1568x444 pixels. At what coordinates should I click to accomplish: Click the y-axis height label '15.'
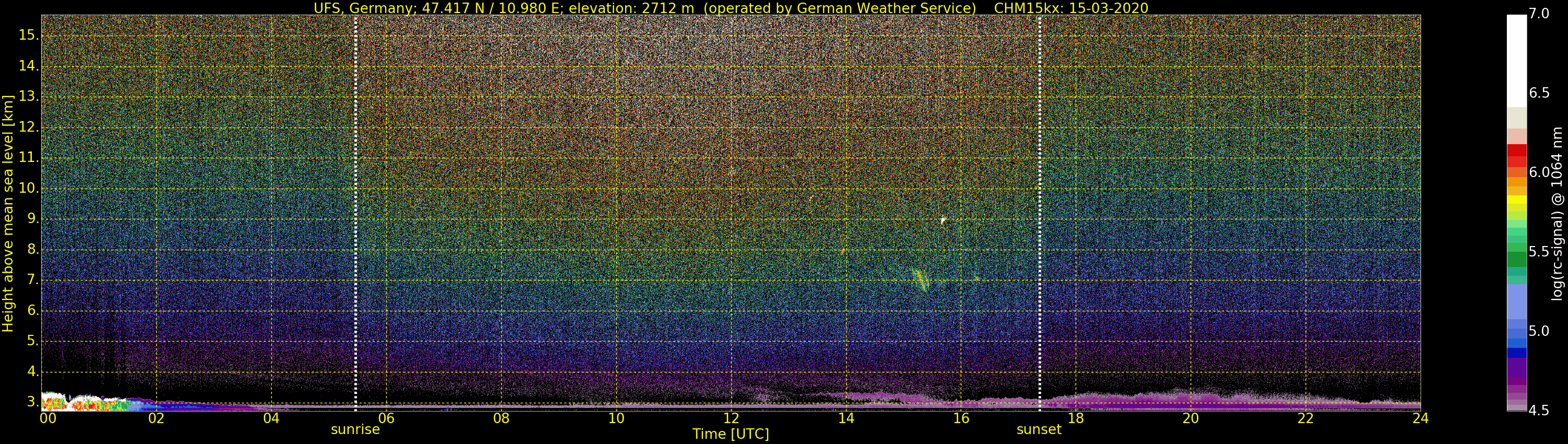tap(29, 36)
